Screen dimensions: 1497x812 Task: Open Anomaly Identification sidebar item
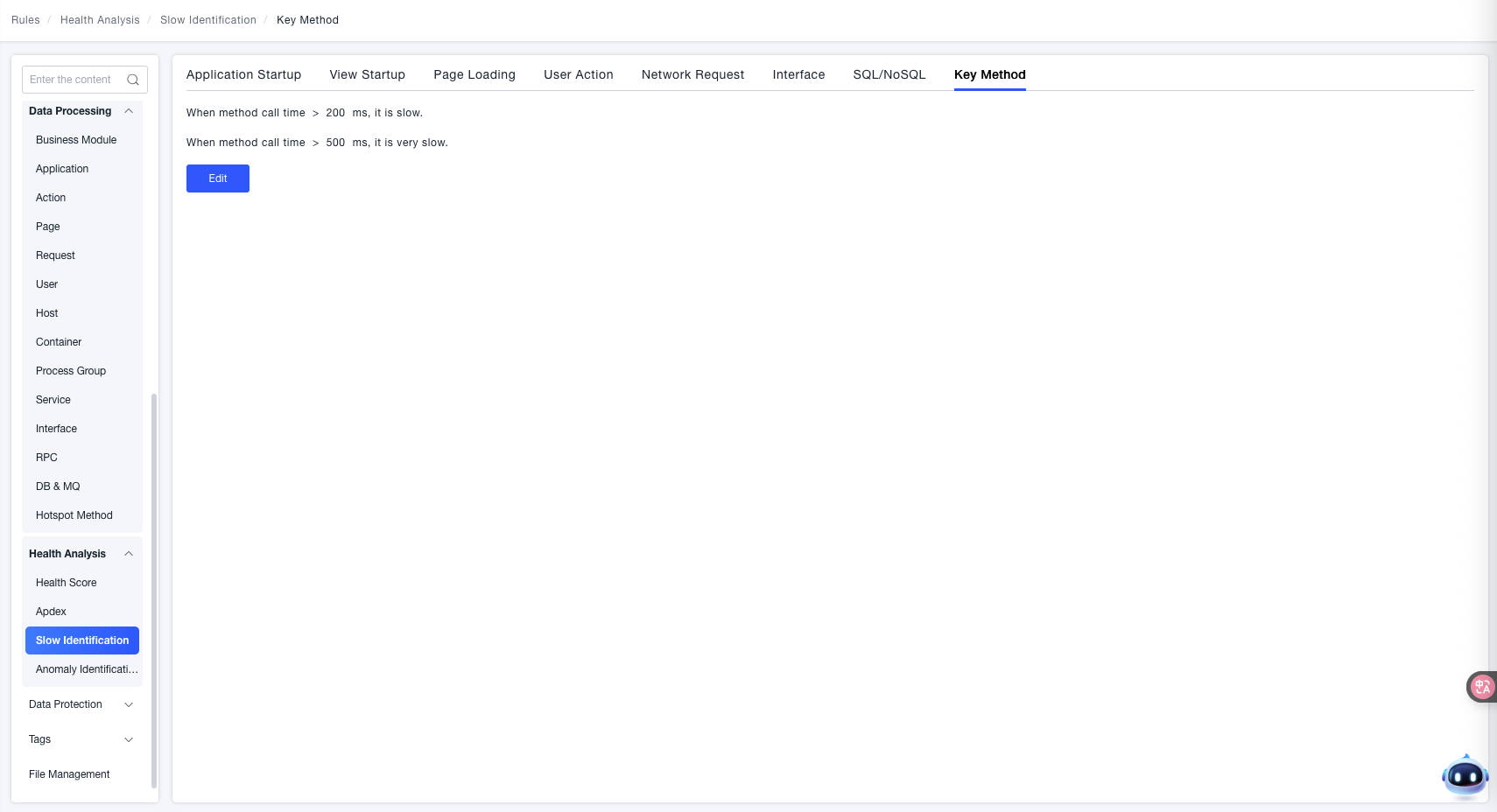click(x=87, y=669)
